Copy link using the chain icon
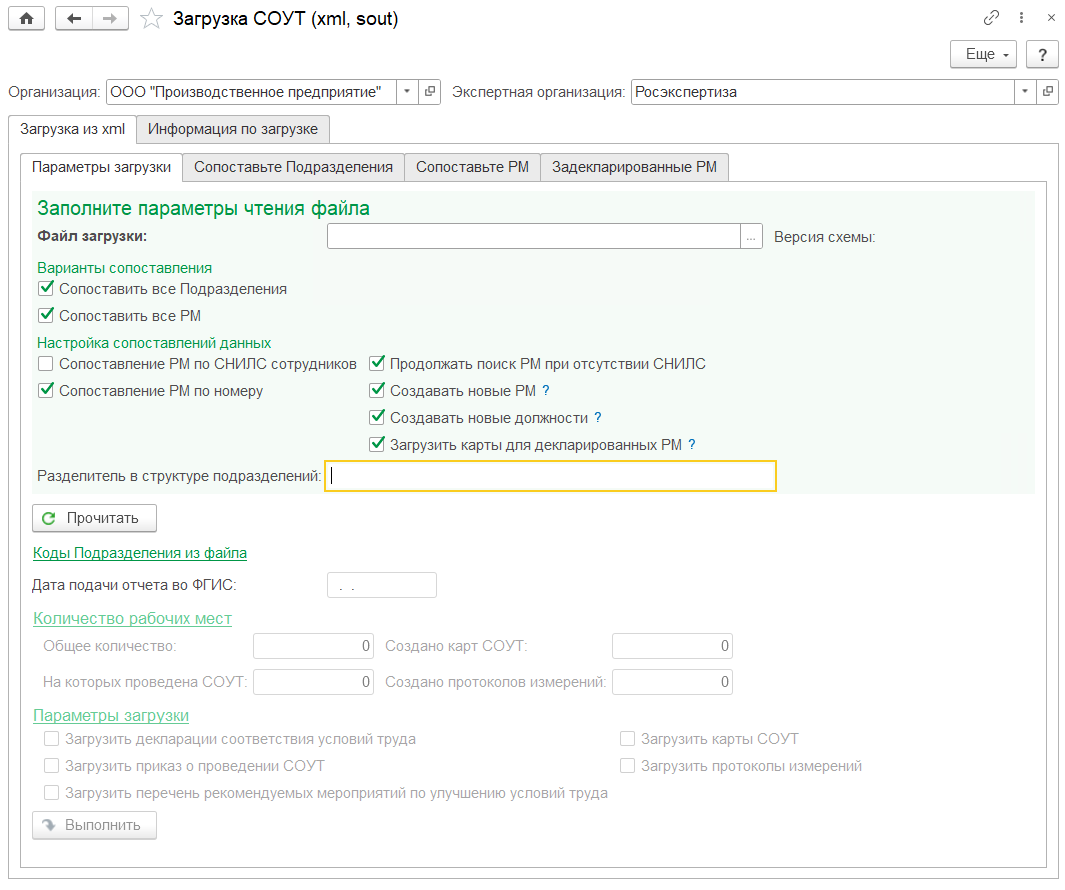Viewport: 1065px width, 890px height. pos(991,18)
